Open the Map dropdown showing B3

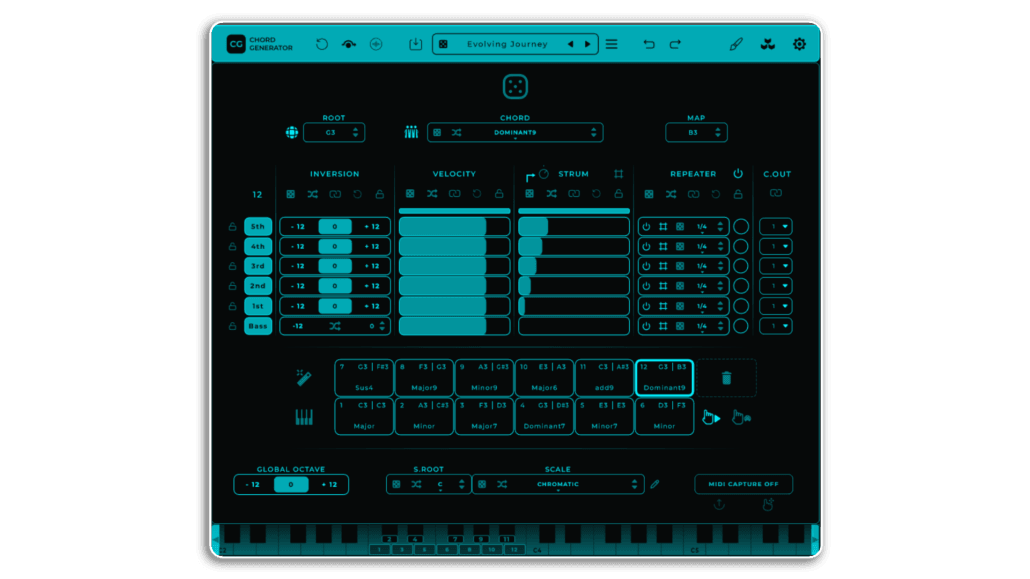696,131
